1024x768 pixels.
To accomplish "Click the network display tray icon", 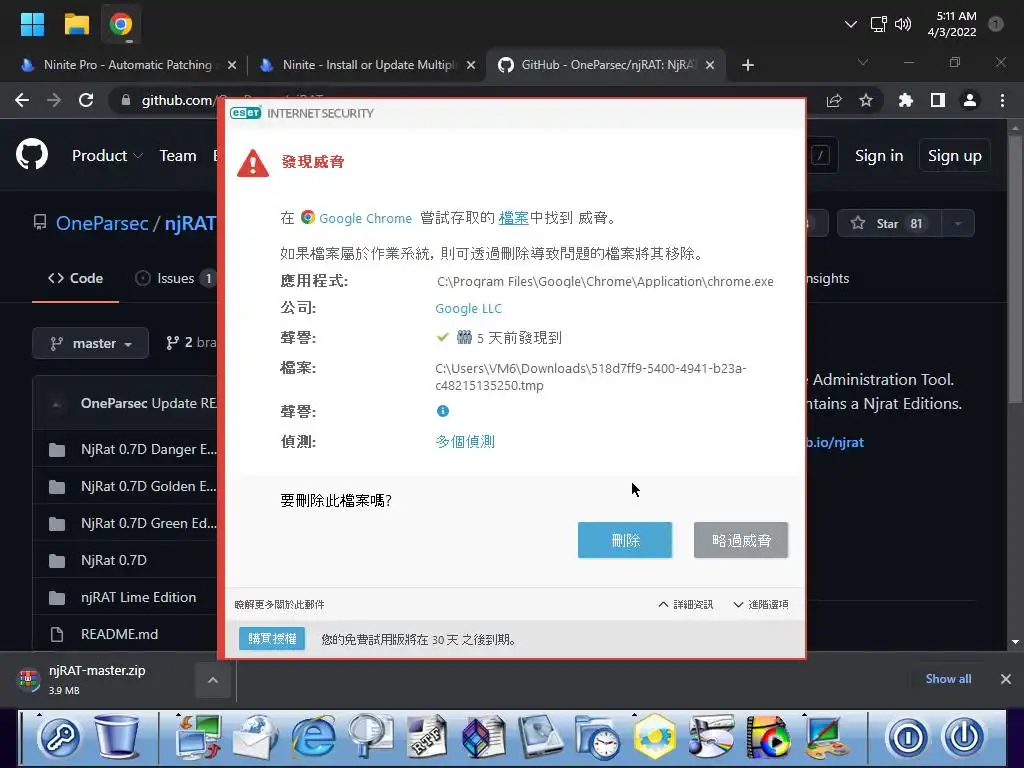I will [878, 24].
